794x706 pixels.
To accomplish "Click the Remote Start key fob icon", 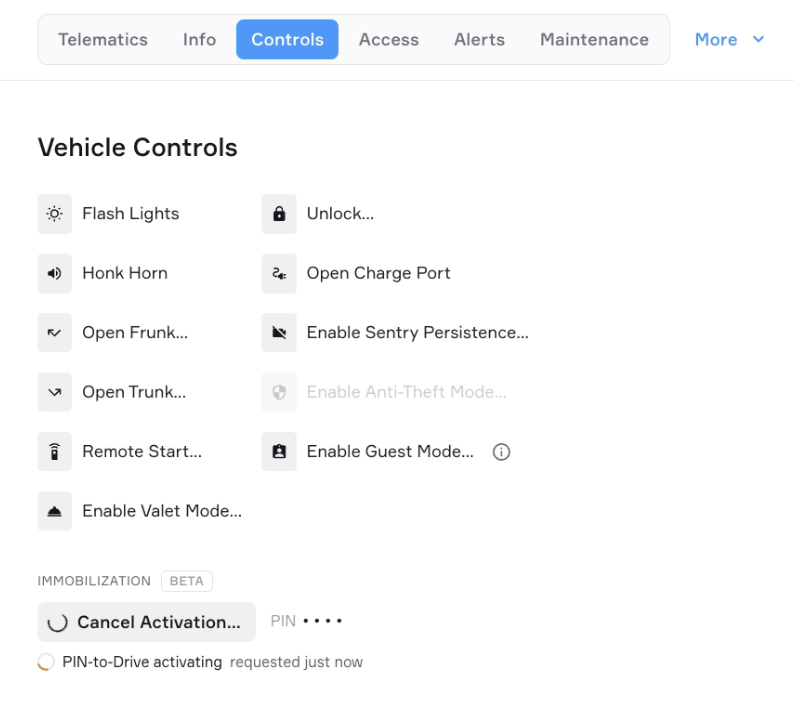I will 55,451.
